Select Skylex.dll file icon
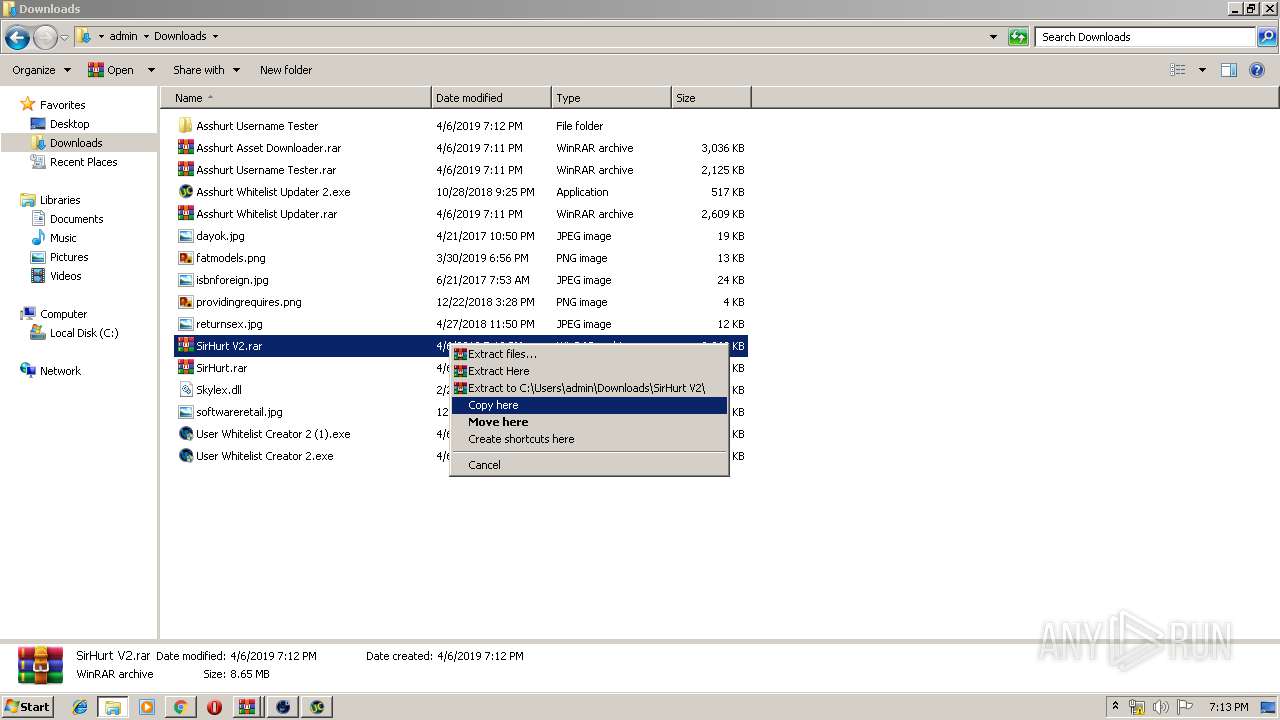 point(185,390)
